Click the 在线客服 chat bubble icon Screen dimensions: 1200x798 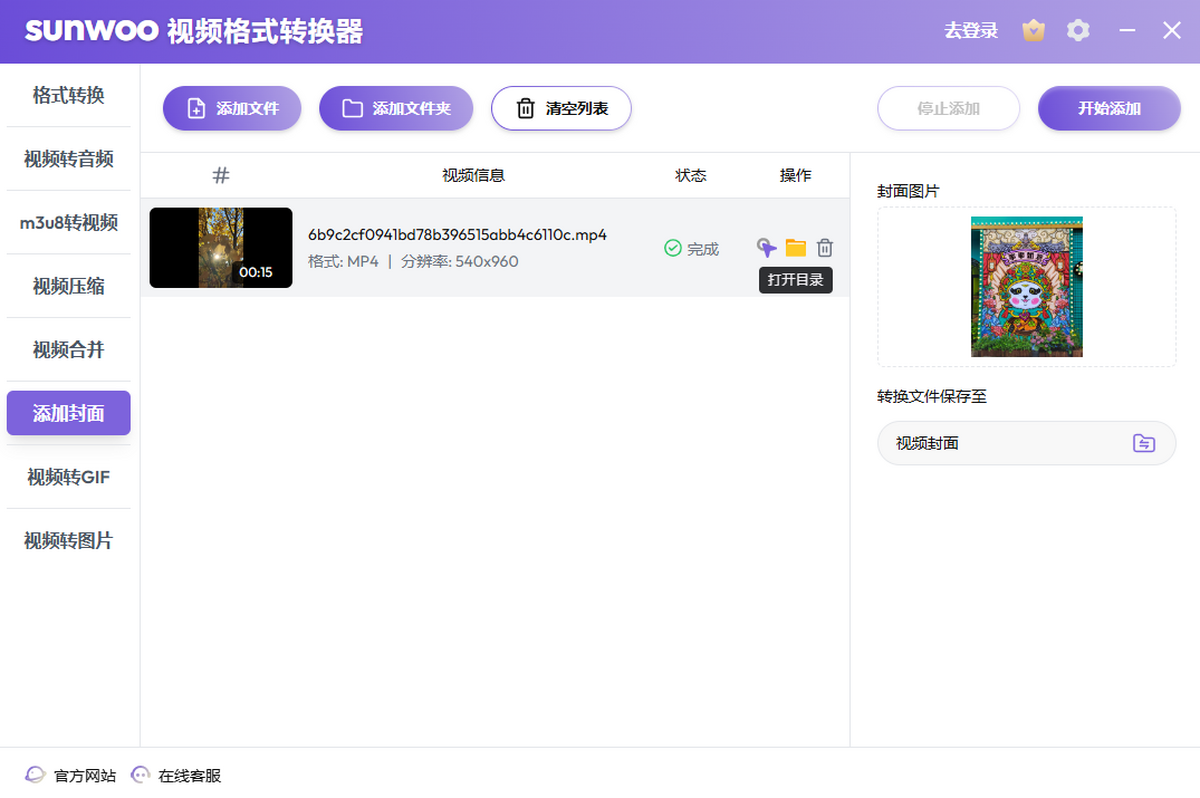coord(140,774)
